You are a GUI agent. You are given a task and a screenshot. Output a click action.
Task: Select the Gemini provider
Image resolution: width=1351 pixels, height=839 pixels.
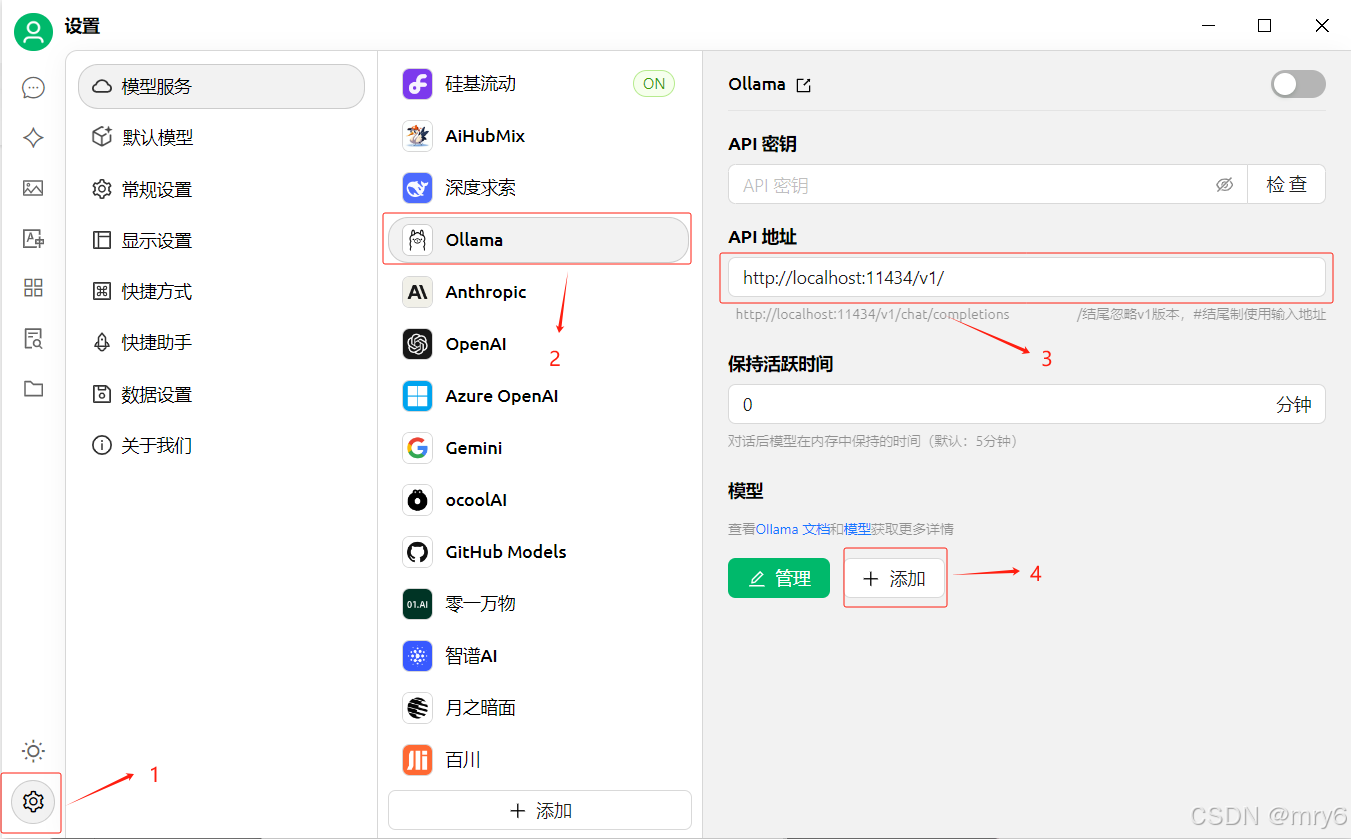(x=539, y=448)
